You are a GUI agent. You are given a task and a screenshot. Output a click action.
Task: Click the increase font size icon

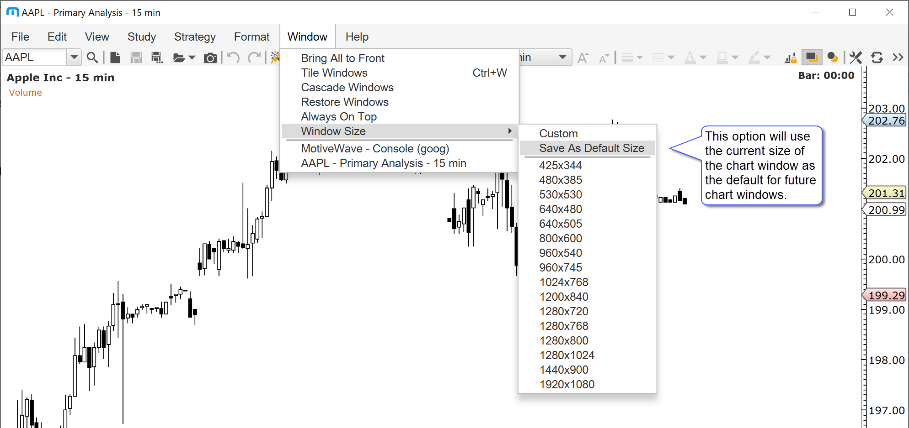(x=583, y=58)
